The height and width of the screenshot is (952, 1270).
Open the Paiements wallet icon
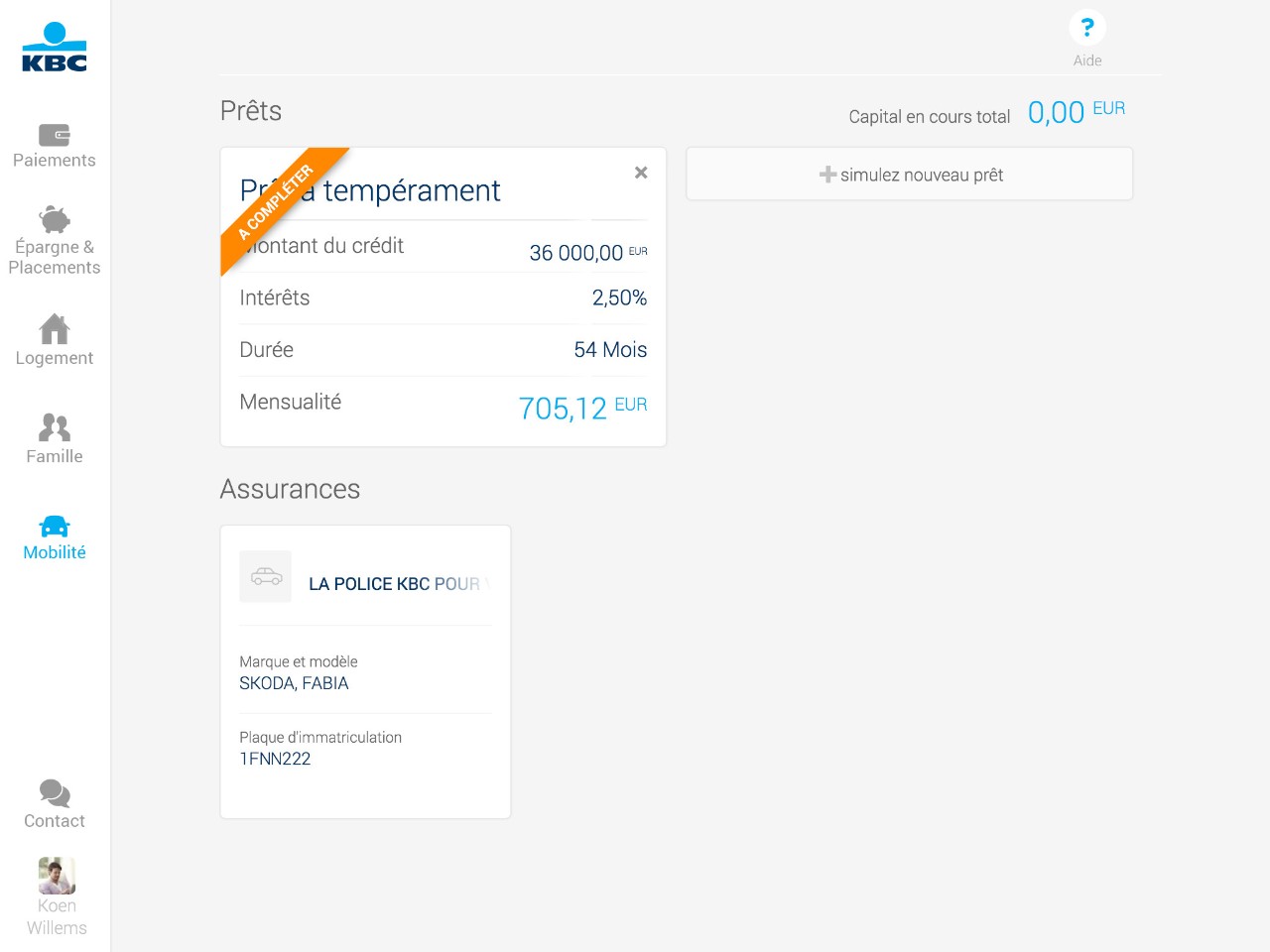click(x=55, y=135)
